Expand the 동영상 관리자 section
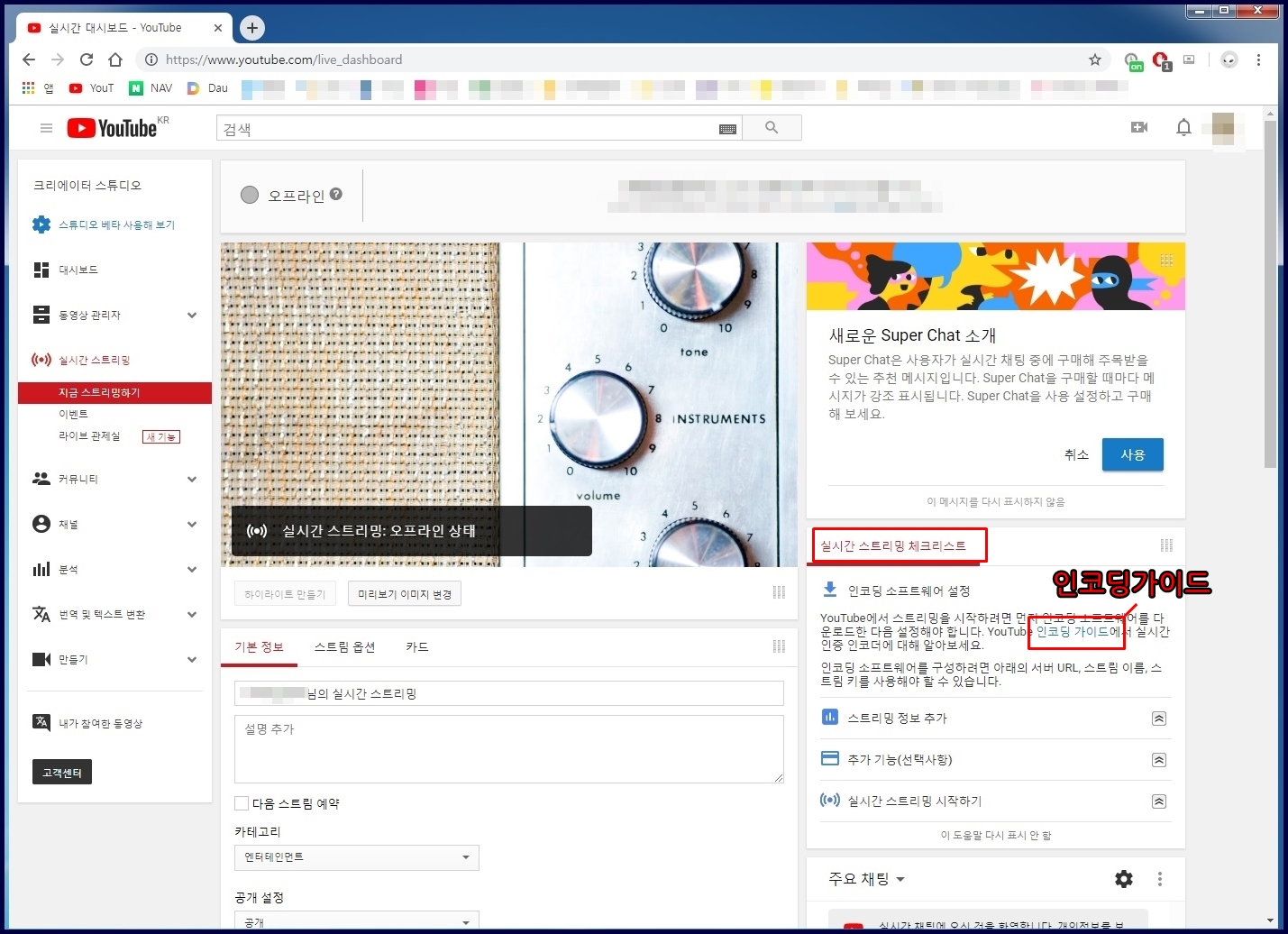 pos(192,315)
